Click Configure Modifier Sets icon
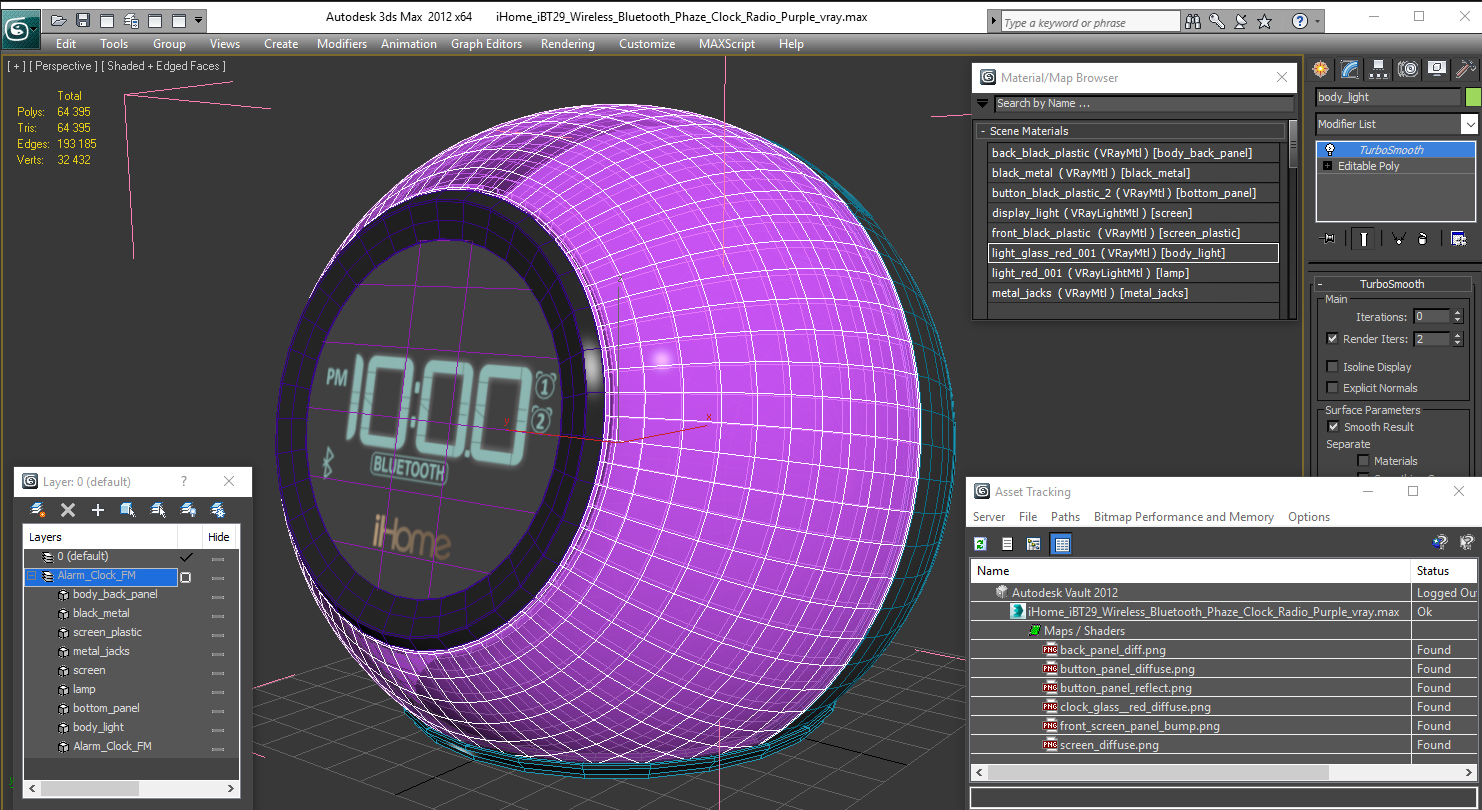The image size is (1482, 810). coord(1458,238)
